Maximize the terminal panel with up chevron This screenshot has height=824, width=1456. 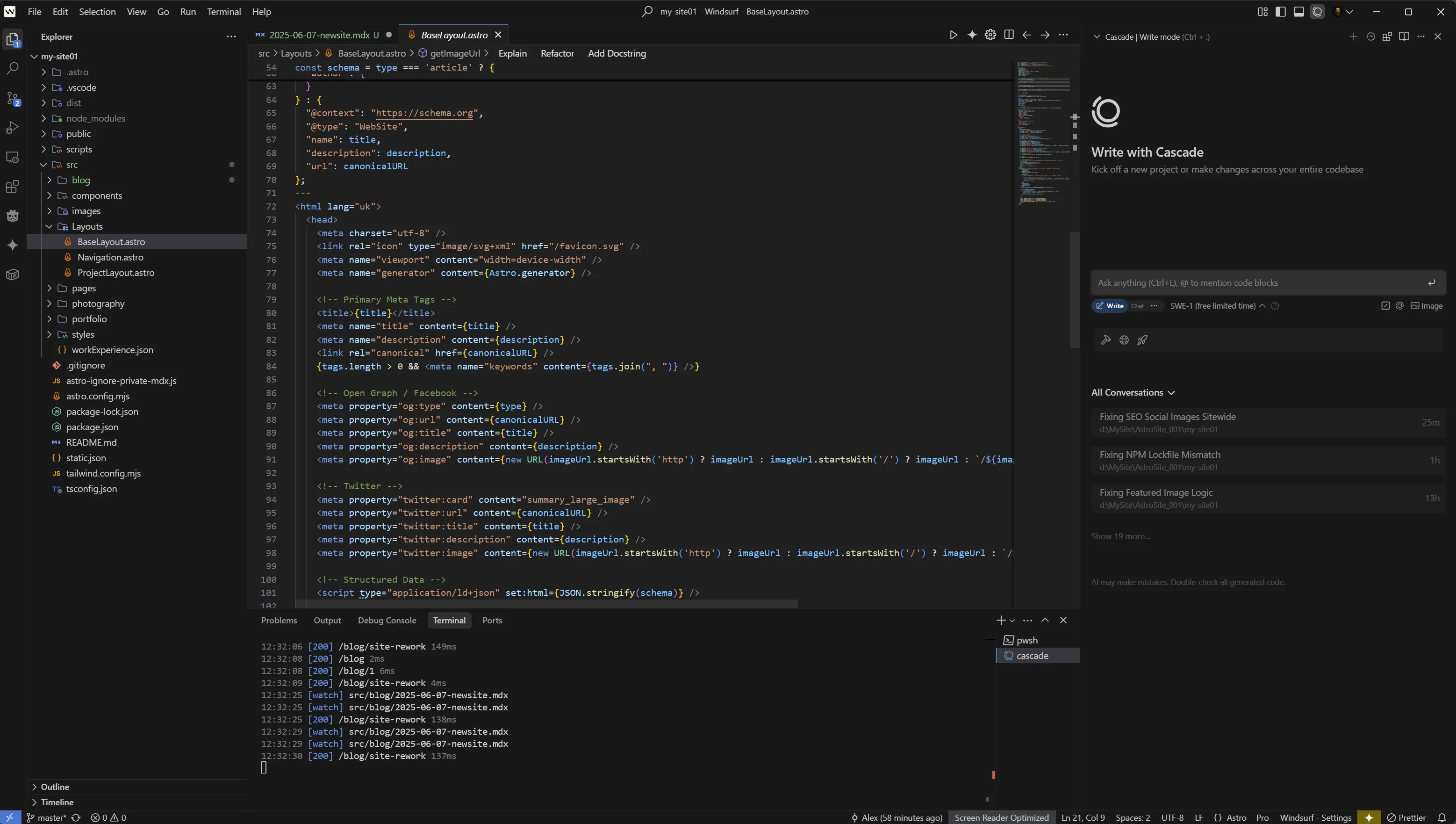coord(1045,620)
